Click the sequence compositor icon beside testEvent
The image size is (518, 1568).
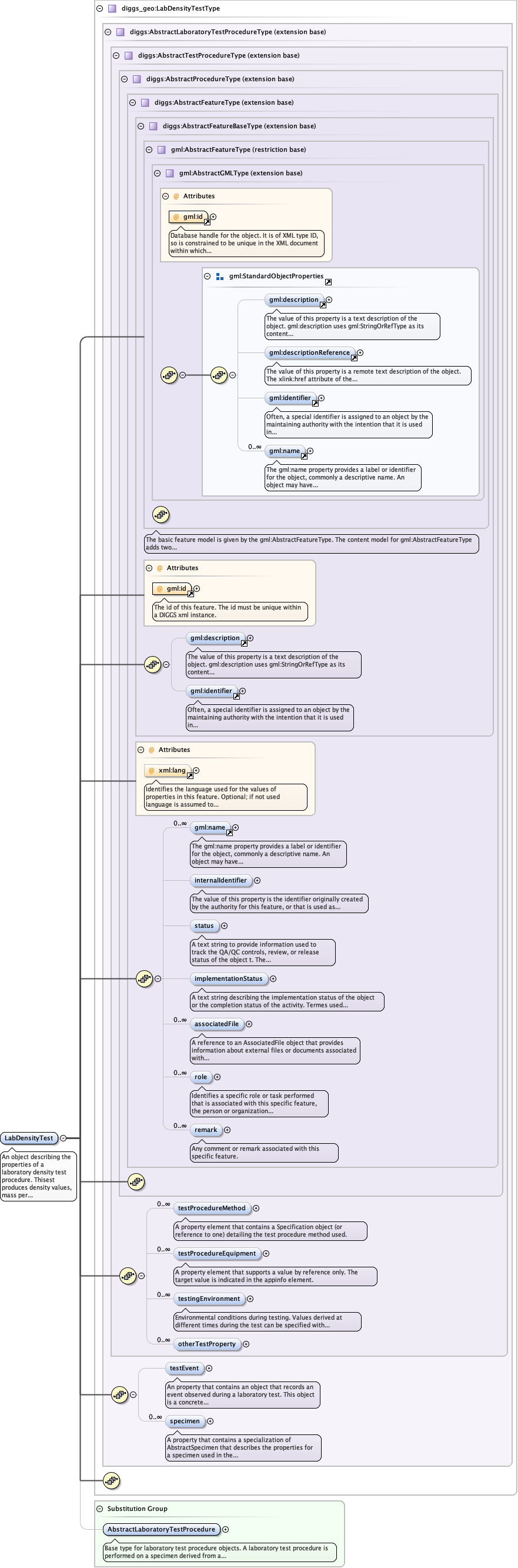[x=120, y=1394]
